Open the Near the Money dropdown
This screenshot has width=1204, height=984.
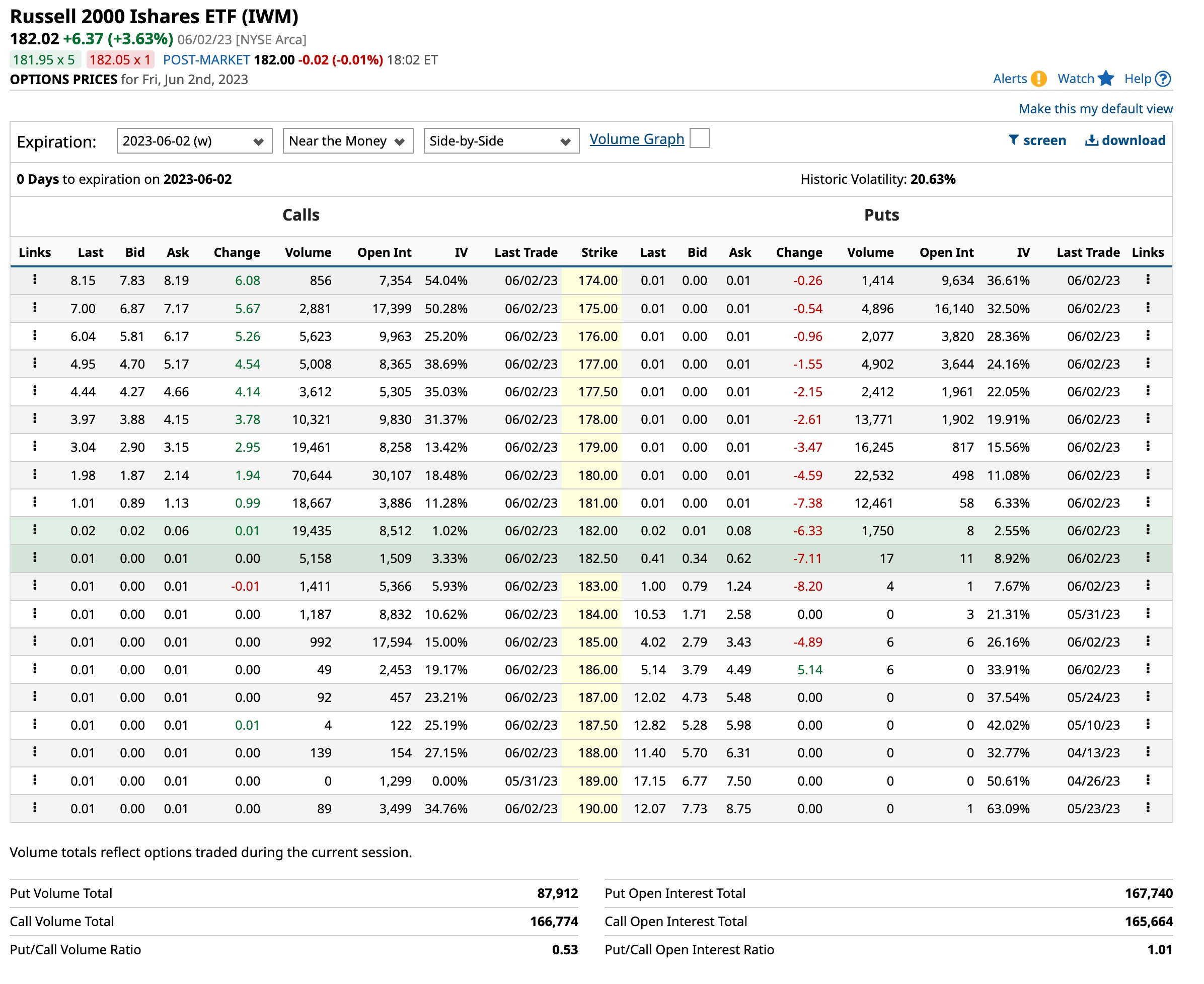pyautogui.click(x=348, y=140)
